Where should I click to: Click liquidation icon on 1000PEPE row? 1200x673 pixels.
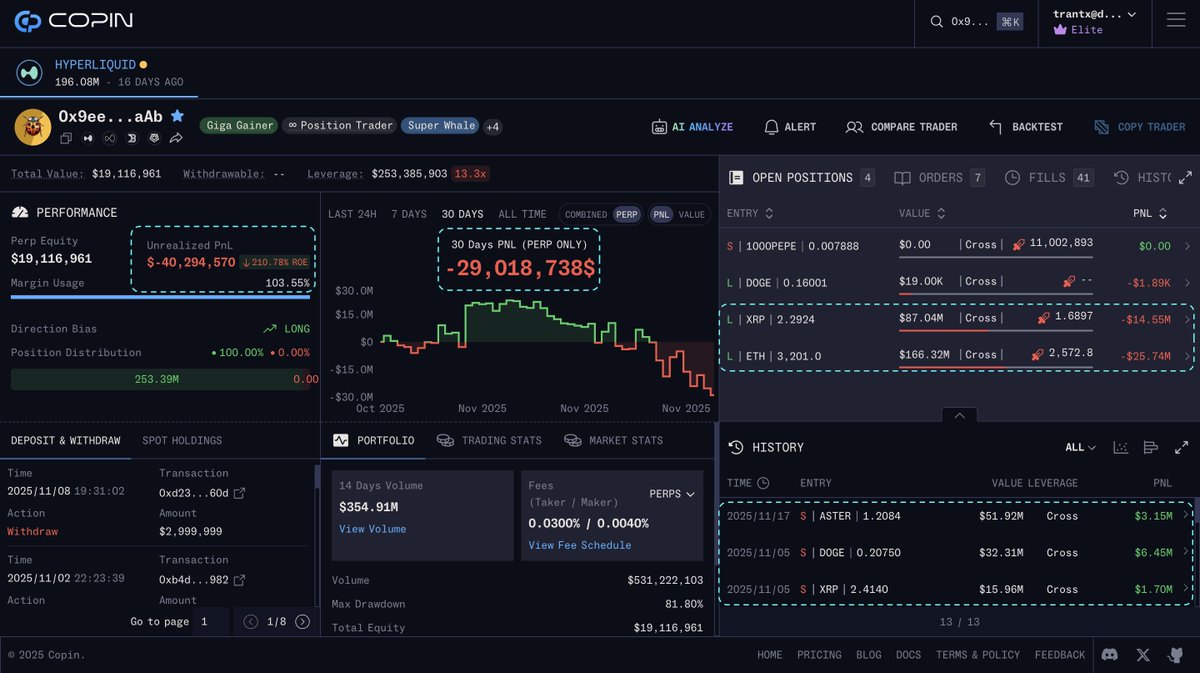1019,243
